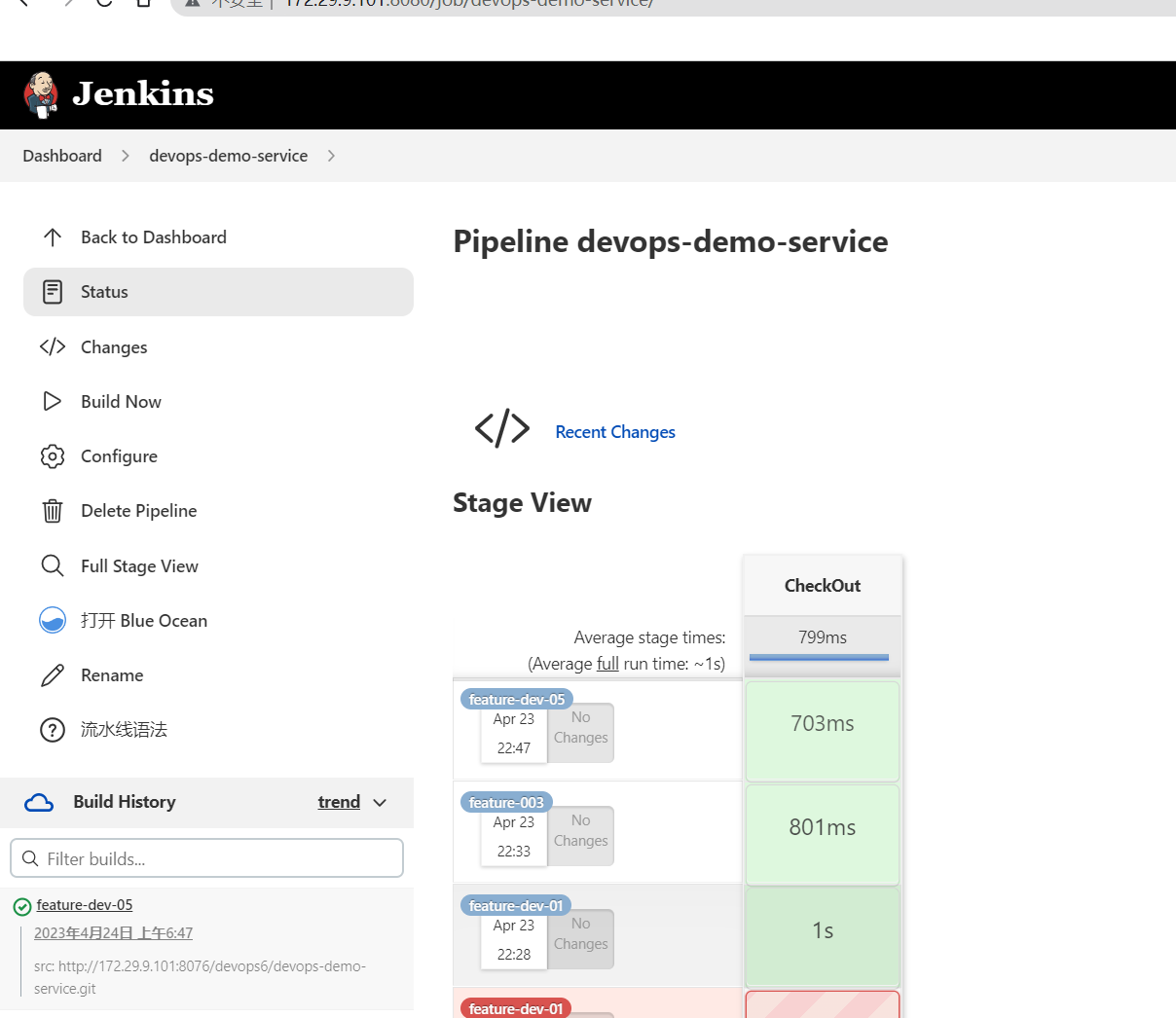Viewport: 1176px width, 1018px height.
Task: Click the Jenkins butler logo
Action: pyautogui.click(x=41, y=94)
